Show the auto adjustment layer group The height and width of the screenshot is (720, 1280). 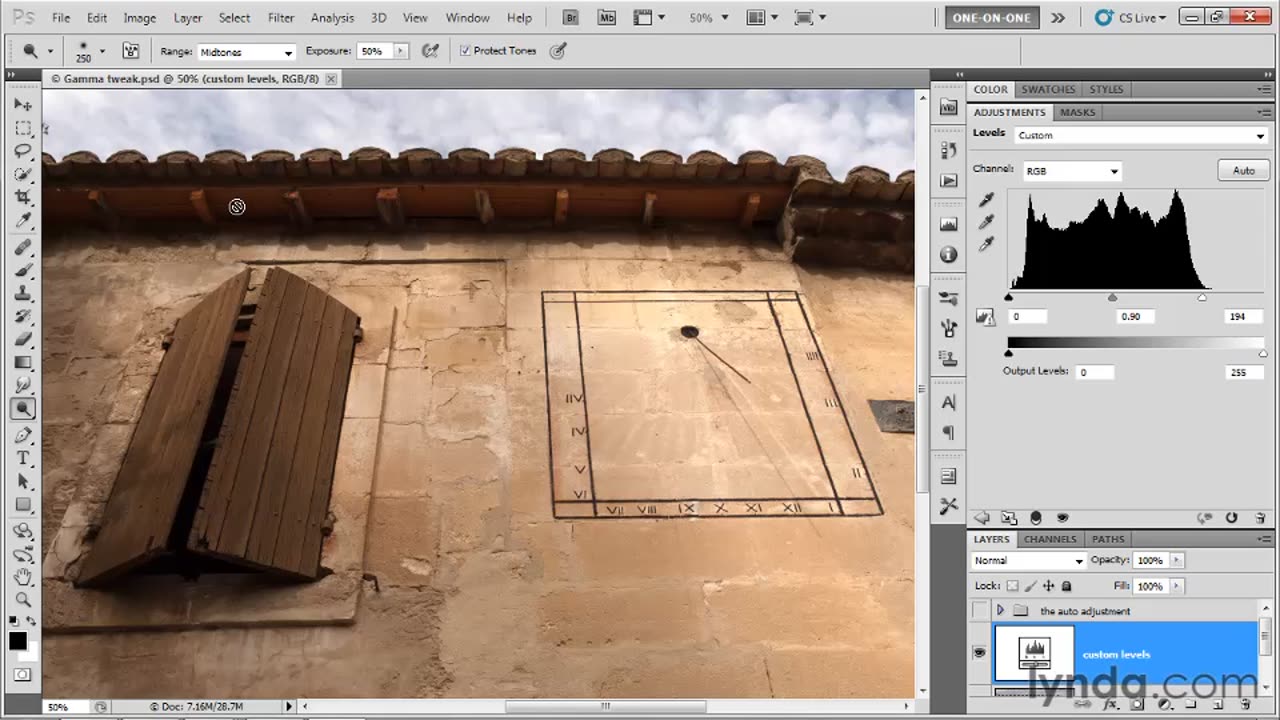click(x=980, y=611)
